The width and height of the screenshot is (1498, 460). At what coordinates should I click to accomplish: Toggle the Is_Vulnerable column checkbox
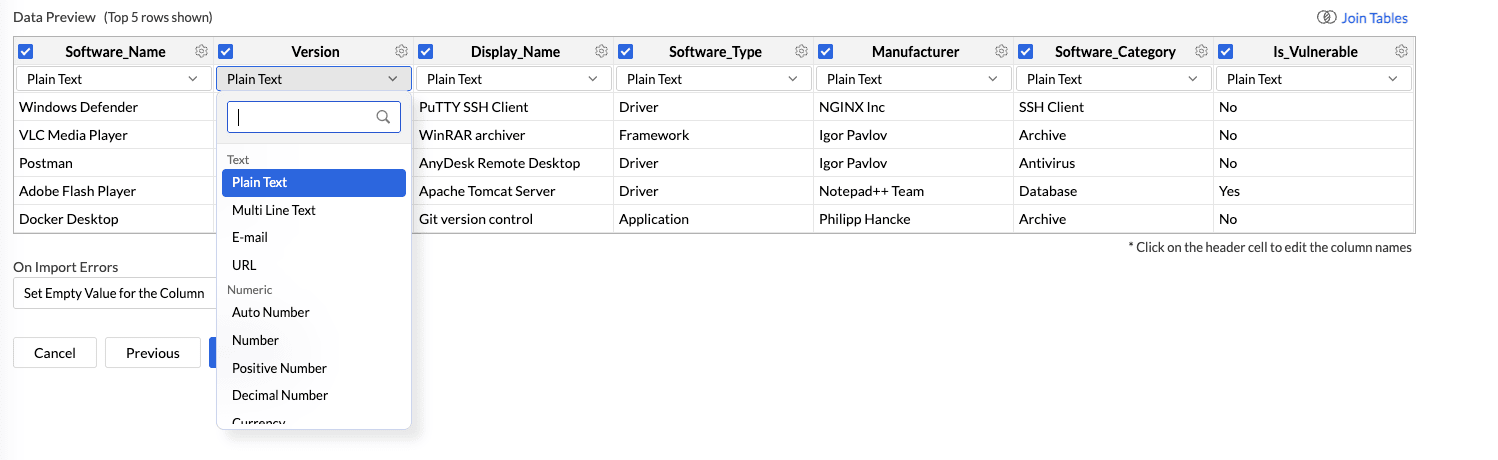(x=1226, y=52)
